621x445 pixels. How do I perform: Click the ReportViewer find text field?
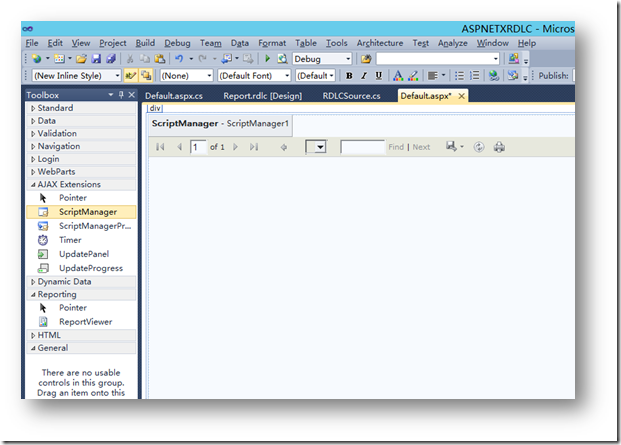point(362,147)
